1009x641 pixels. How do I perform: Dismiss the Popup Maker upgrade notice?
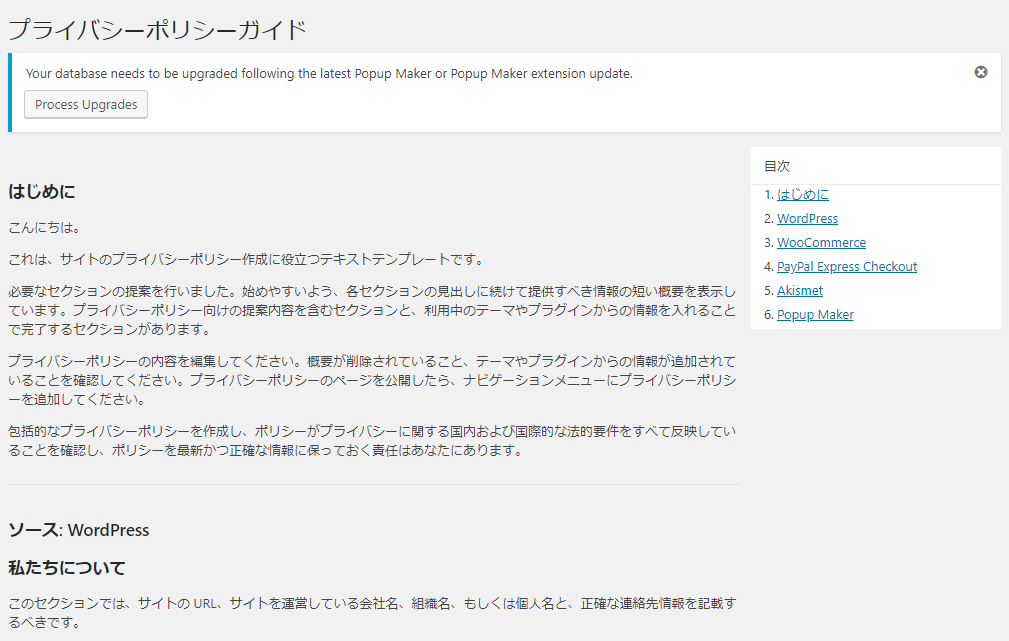tap(981, 72)
